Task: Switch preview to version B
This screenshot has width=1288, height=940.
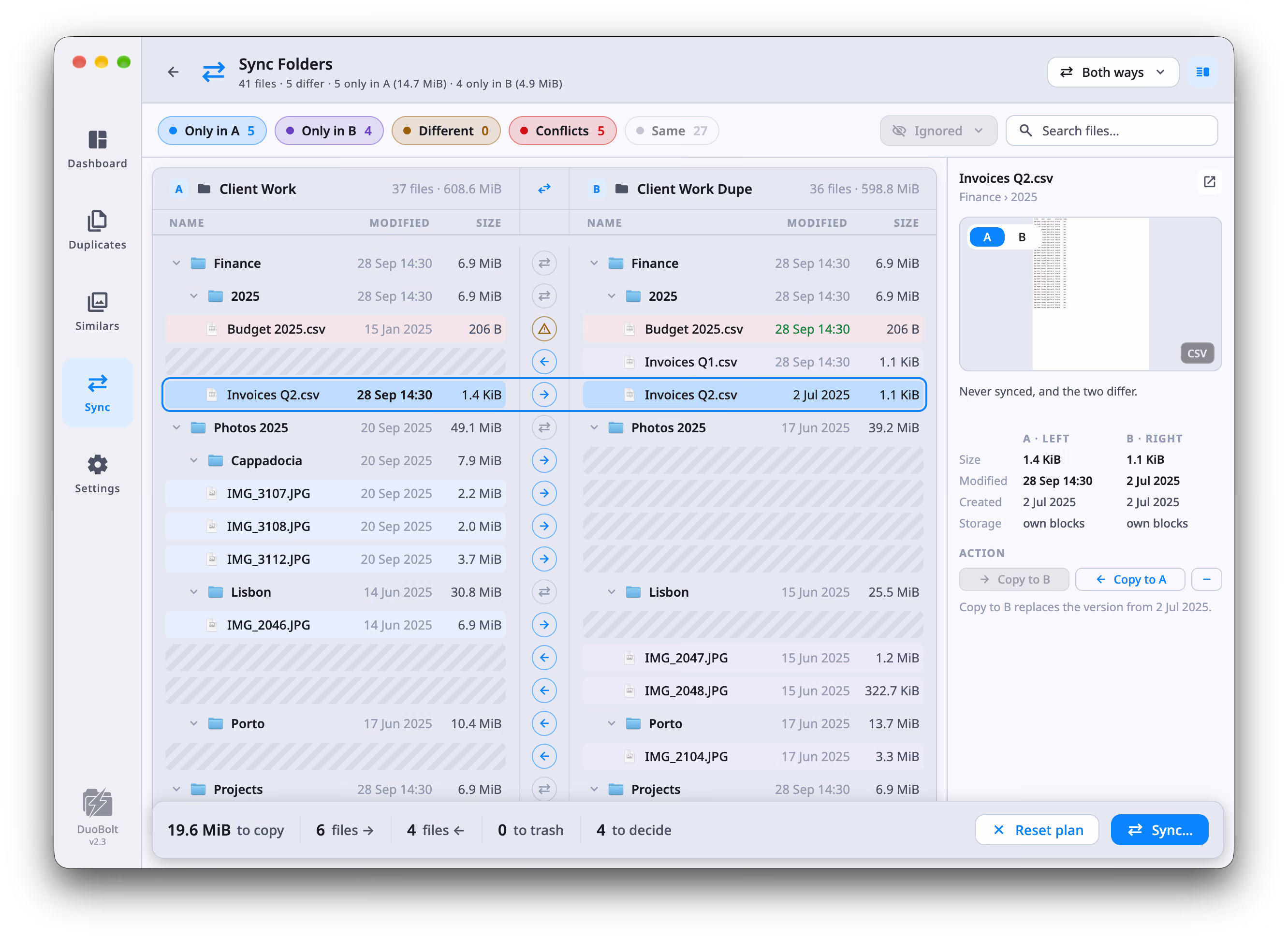Action: click(x=1022, y=237)
